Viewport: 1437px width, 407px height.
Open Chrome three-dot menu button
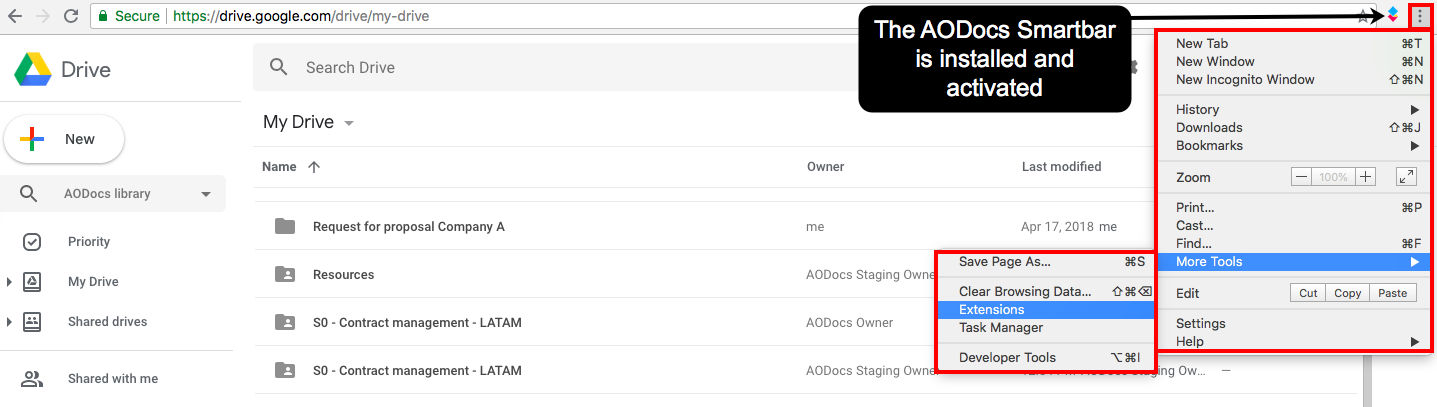(1420, 15)
